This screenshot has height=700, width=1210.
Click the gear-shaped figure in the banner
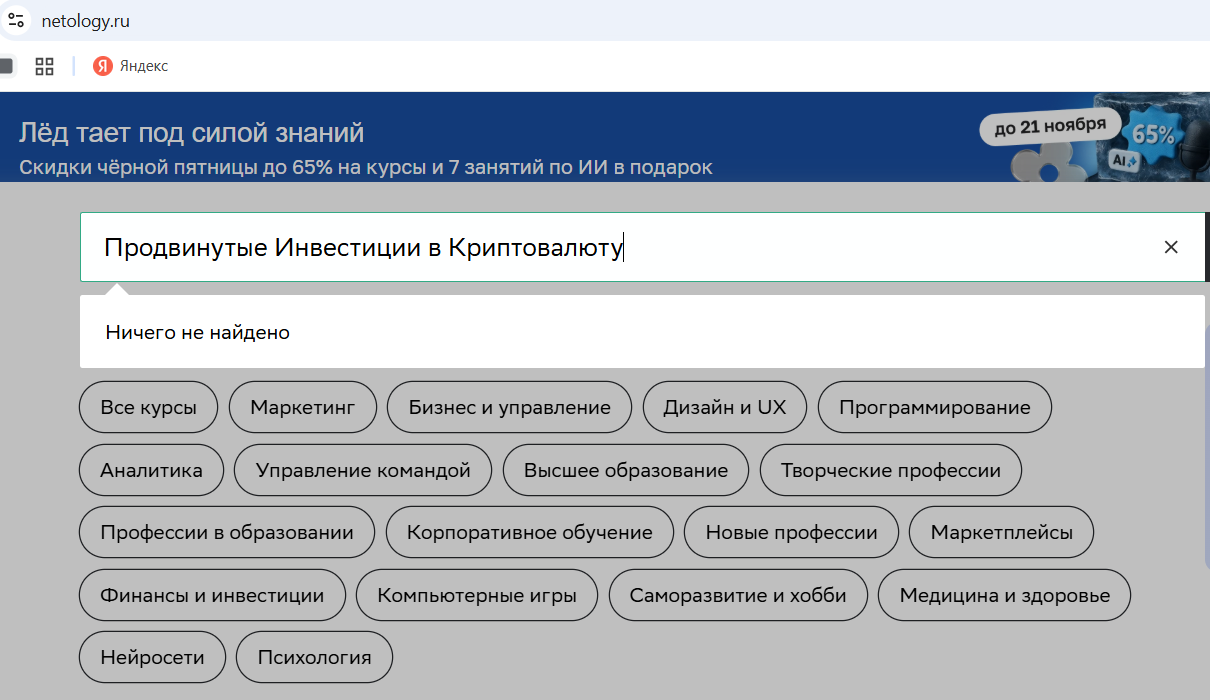pos(1045,163)
